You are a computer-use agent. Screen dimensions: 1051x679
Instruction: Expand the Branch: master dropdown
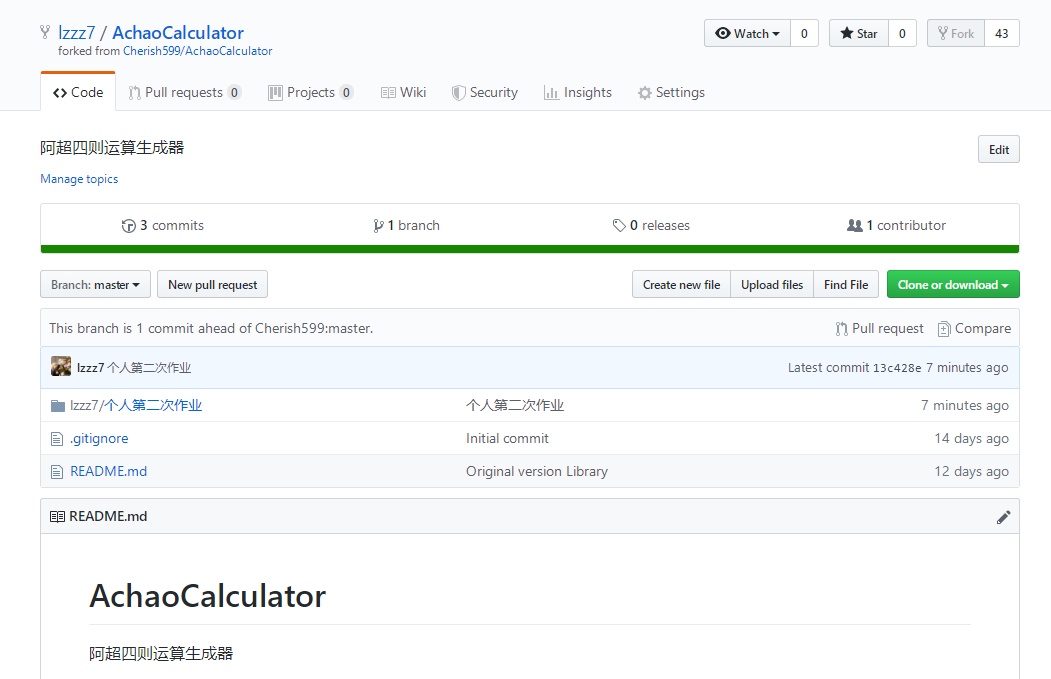pyautogui.click(x=95, y=284)
